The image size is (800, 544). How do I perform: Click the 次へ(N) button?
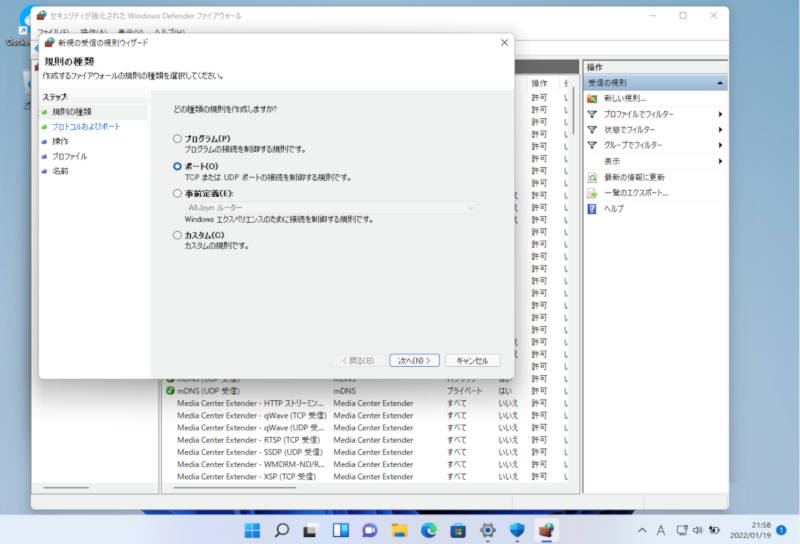(414, 360)
